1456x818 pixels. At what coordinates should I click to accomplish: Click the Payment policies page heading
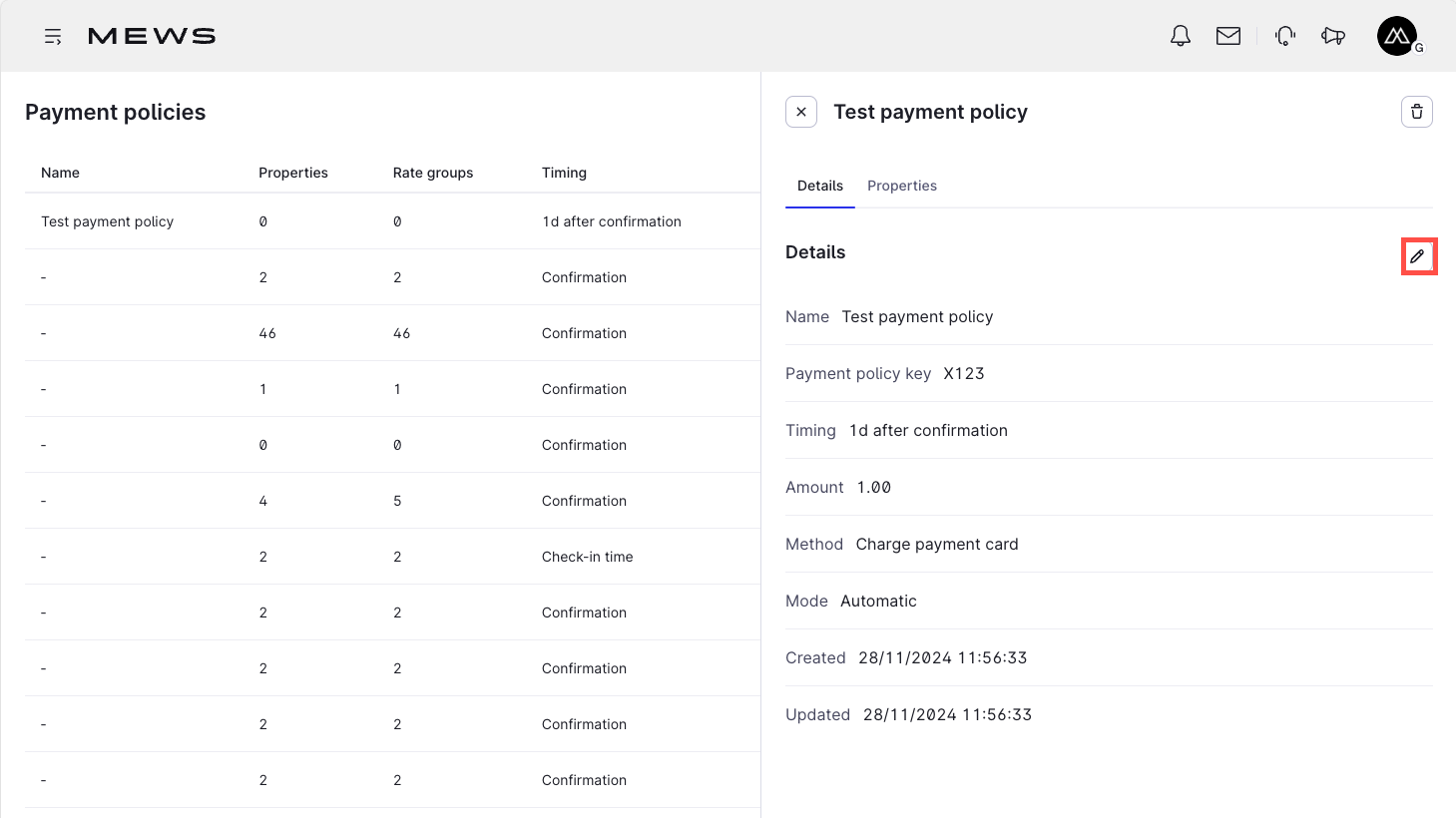tap(116, 112)
